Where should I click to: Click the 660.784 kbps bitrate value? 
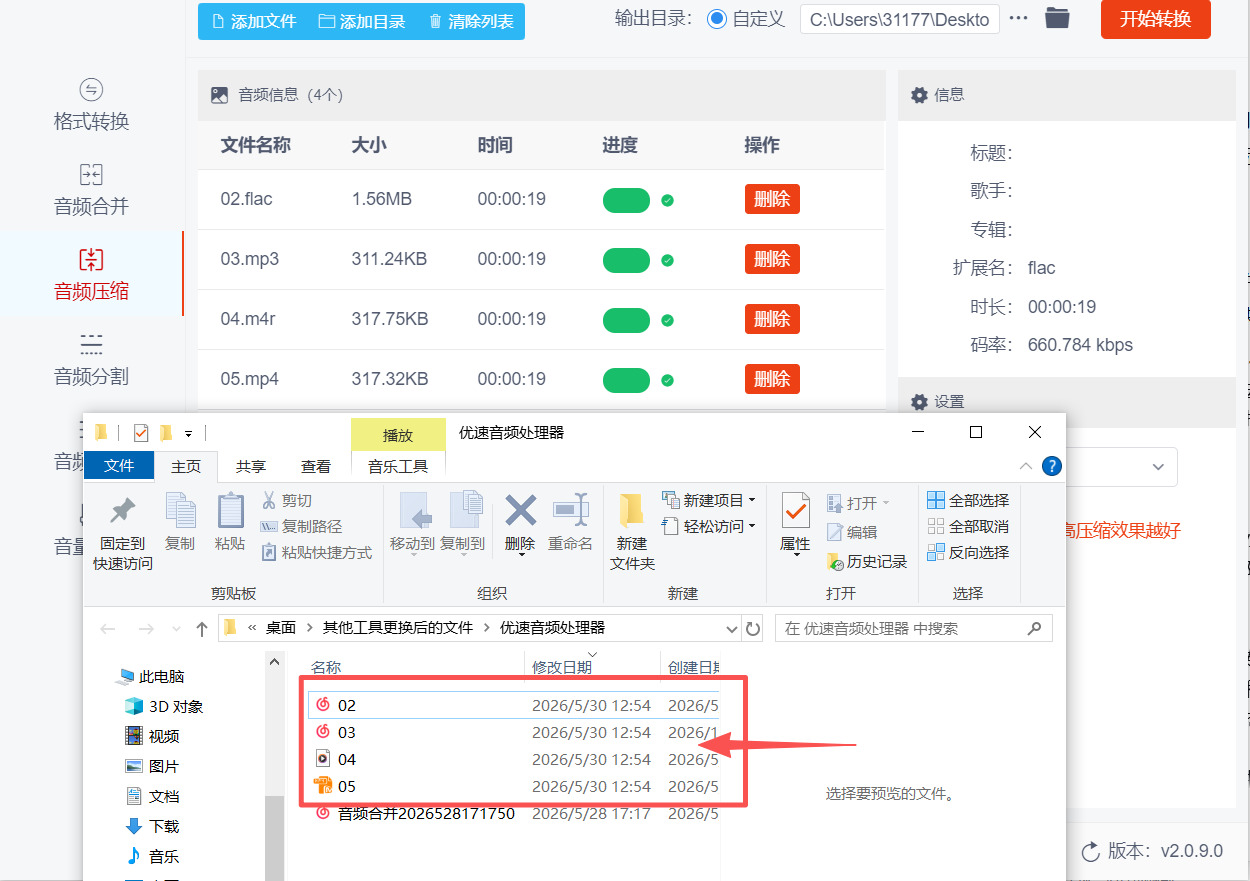(x=1080, y=345)
